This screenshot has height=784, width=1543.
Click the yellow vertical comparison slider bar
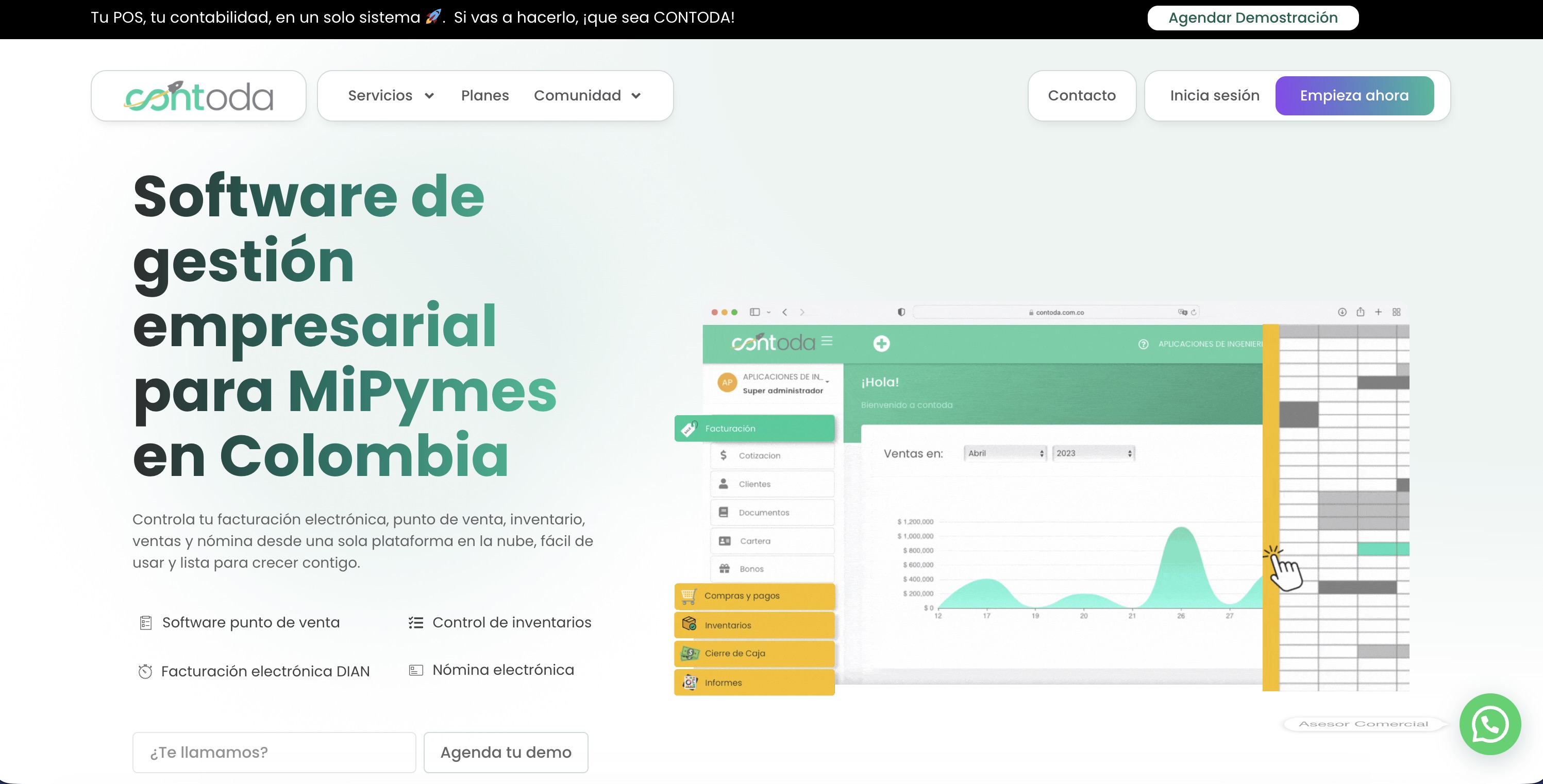click(x=1270, y=507)
